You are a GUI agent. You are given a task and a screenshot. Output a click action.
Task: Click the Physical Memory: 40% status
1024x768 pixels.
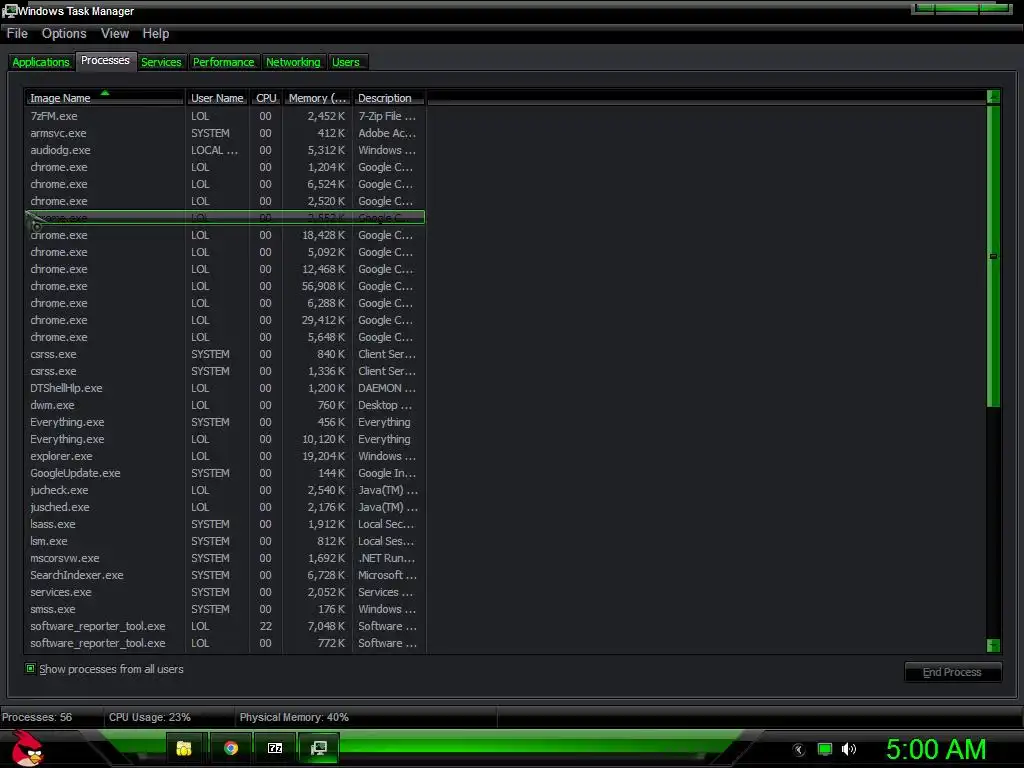tap(294, 717)
